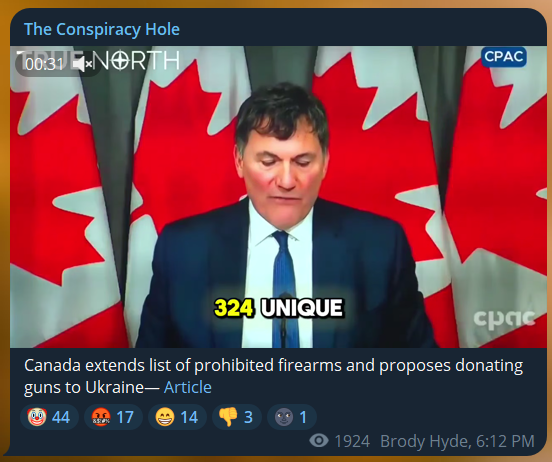The height and width of the screenshot is (462, 552).
Task: Play the video of the man at podium
Action: [x=278, y=197]
